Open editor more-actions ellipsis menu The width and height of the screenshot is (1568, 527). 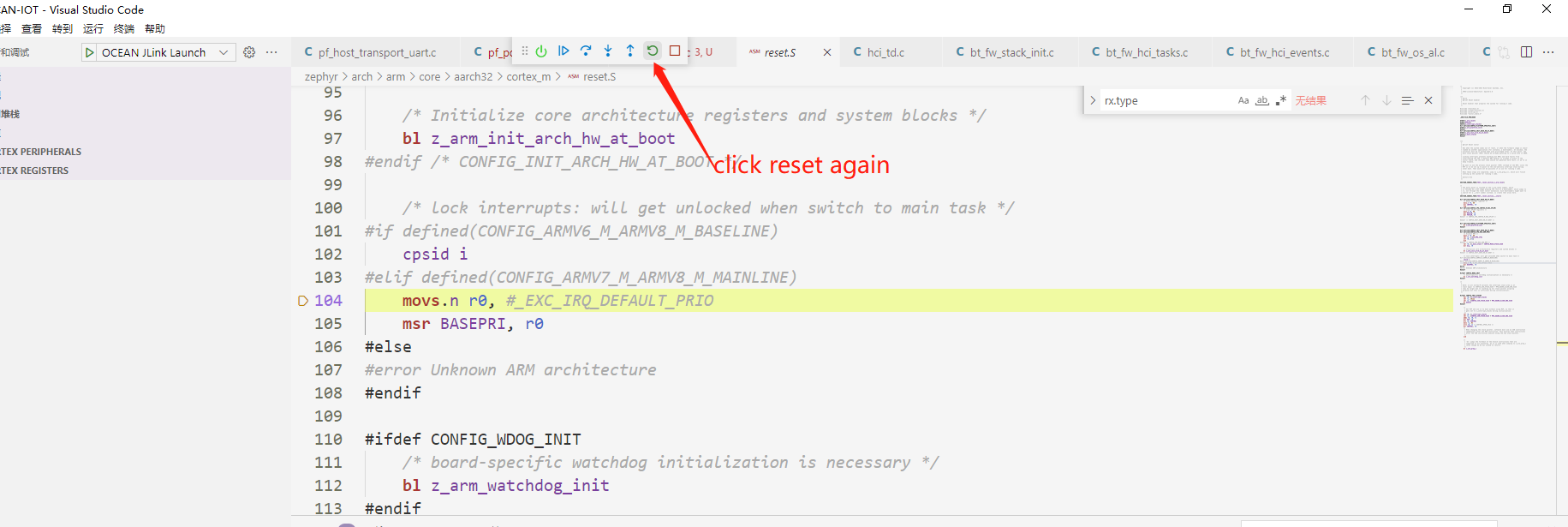pyautogui.click(x=1548, y=52)
